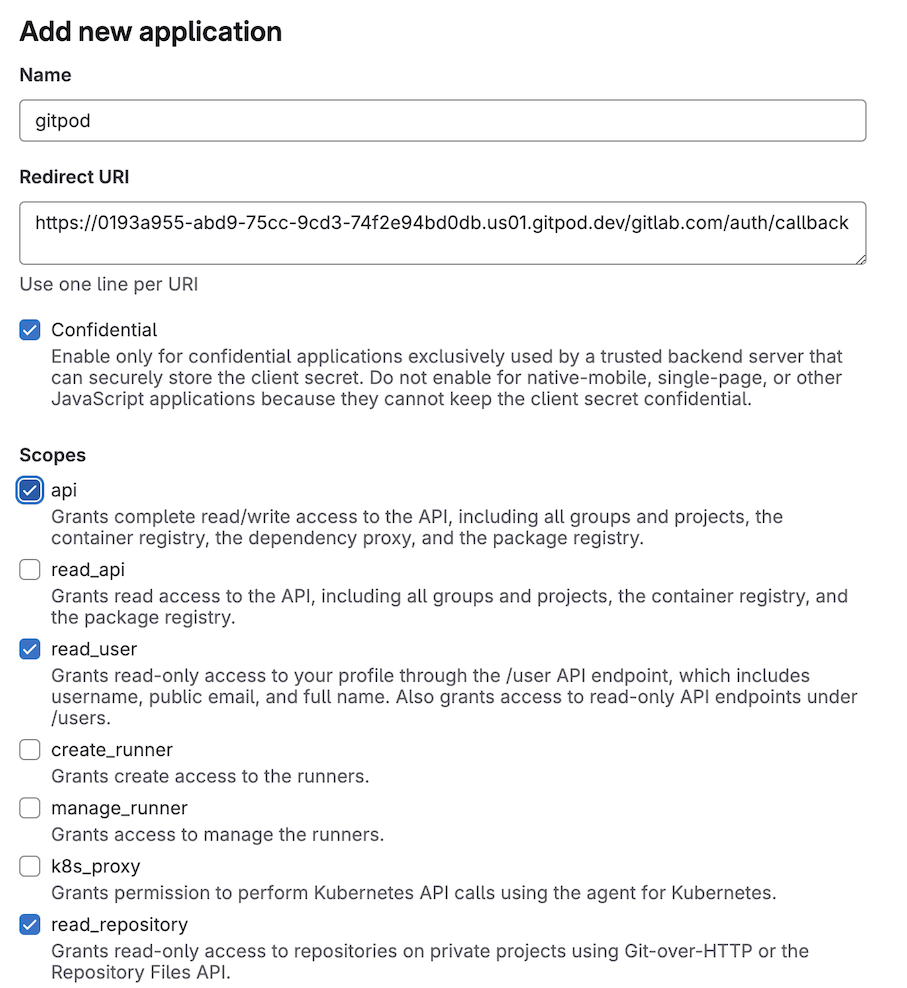The image size is (907, 988).
Task: Click the read_repository label text
Action: click(x=119, y=924)
